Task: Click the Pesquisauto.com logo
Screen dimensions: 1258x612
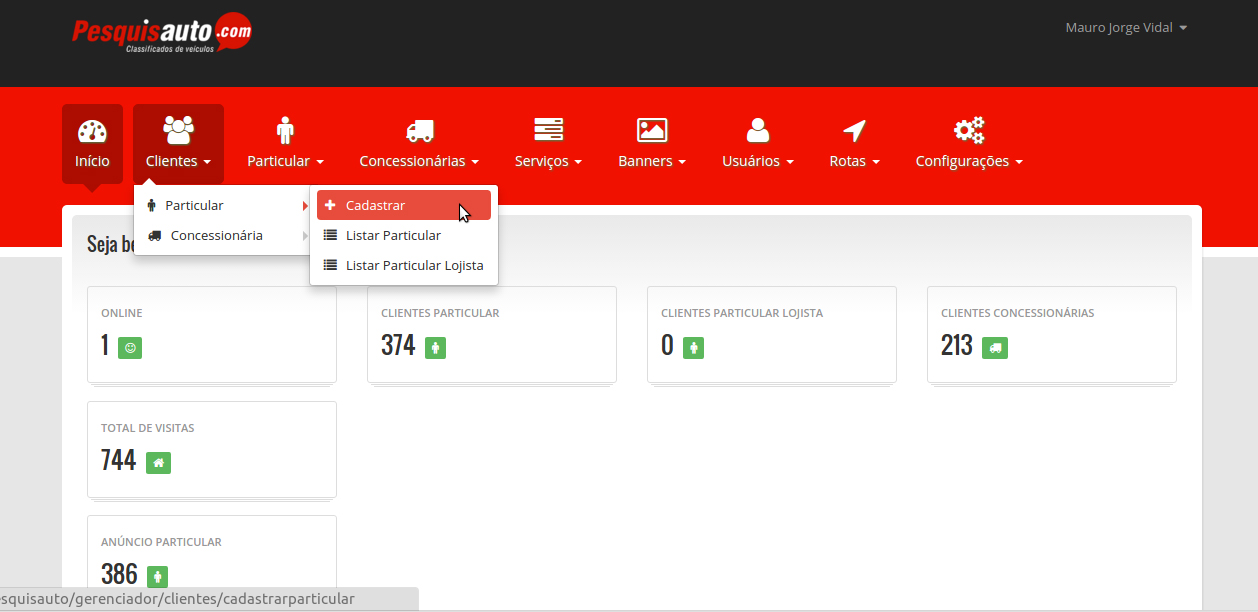Action: point(161,33)
